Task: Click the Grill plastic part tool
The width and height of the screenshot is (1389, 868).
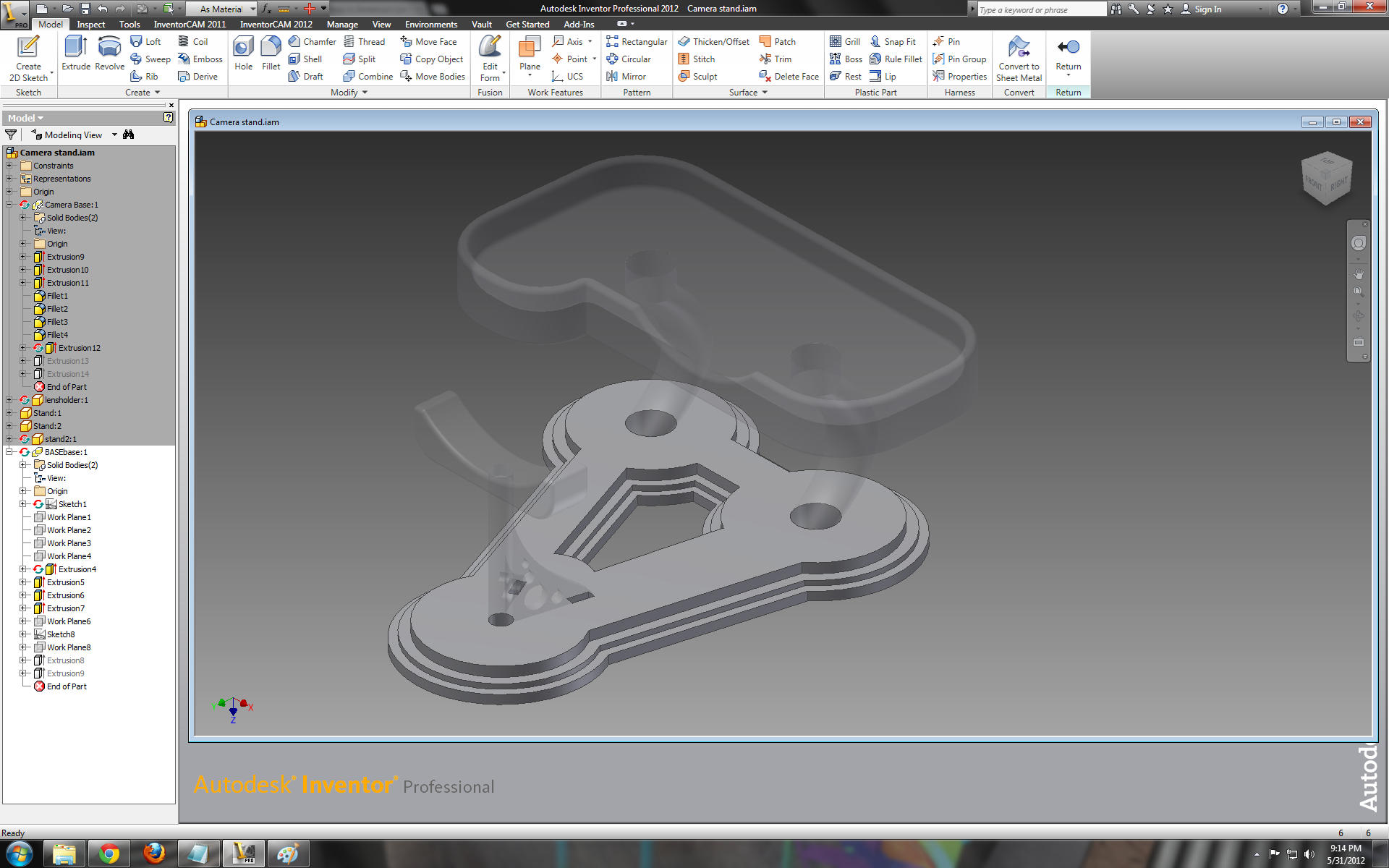Action: click(x=845, y=42)
